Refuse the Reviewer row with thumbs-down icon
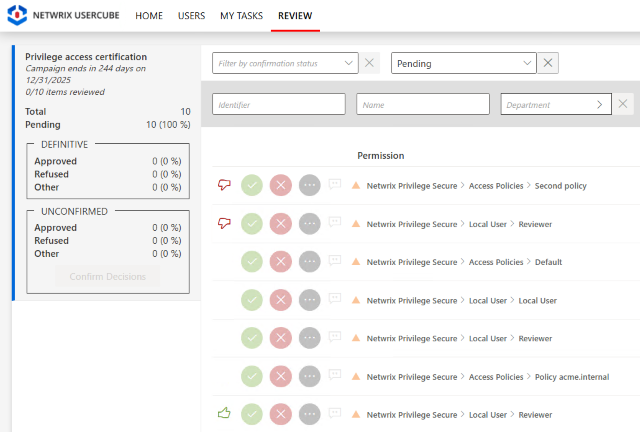Screen dimensions: 640x432 click(281, 224)
